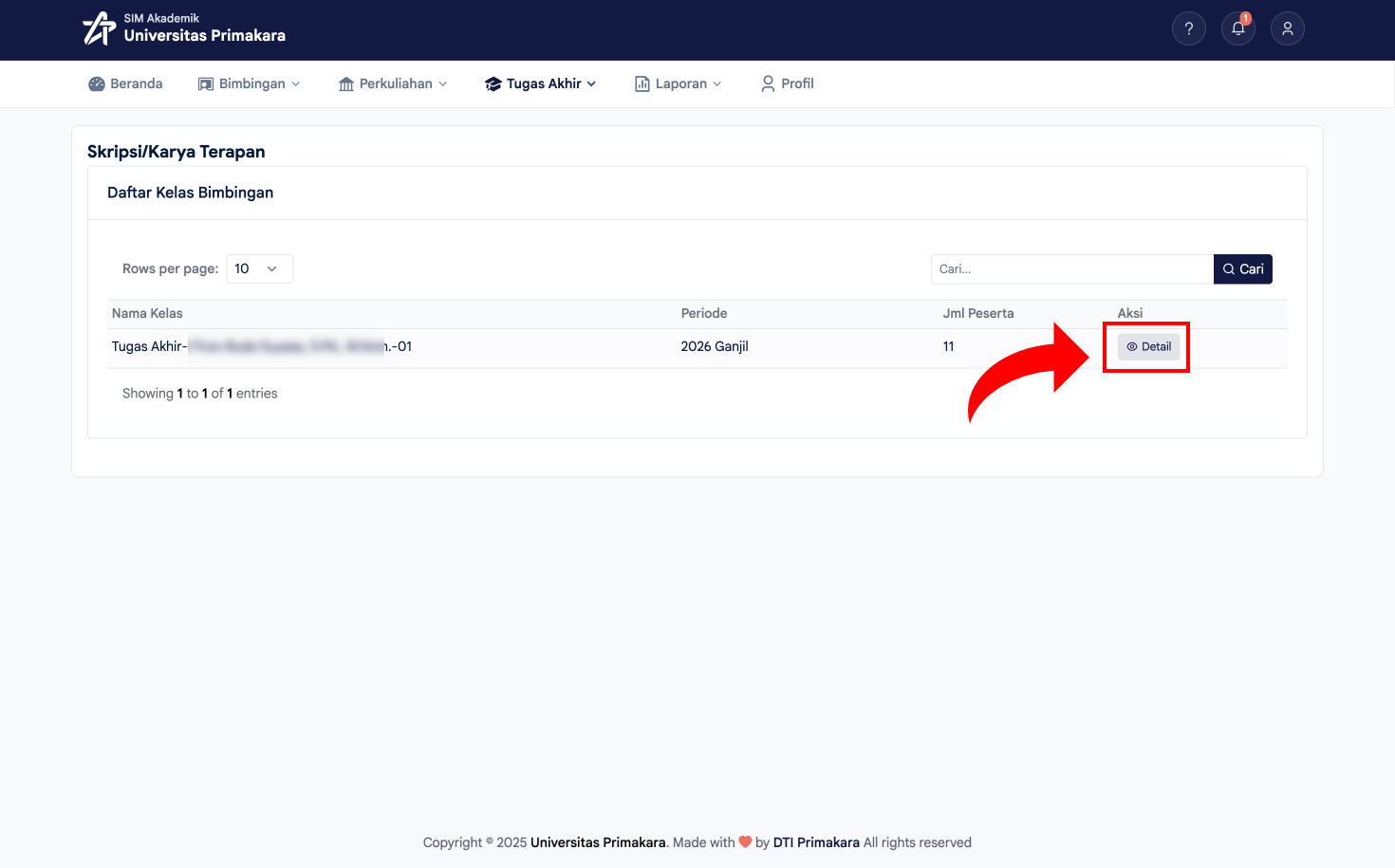Expand the Laporan menu

coord(679,83)
